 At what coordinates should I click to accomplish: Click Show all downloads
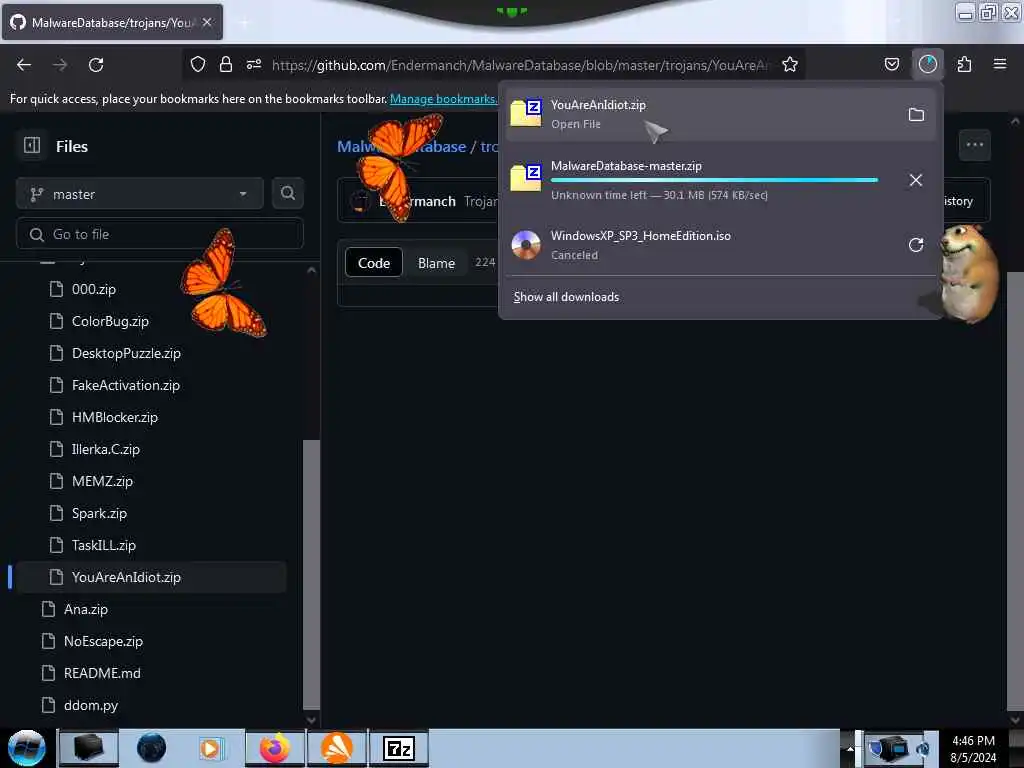pyautogui.click(x=566, y=296)
